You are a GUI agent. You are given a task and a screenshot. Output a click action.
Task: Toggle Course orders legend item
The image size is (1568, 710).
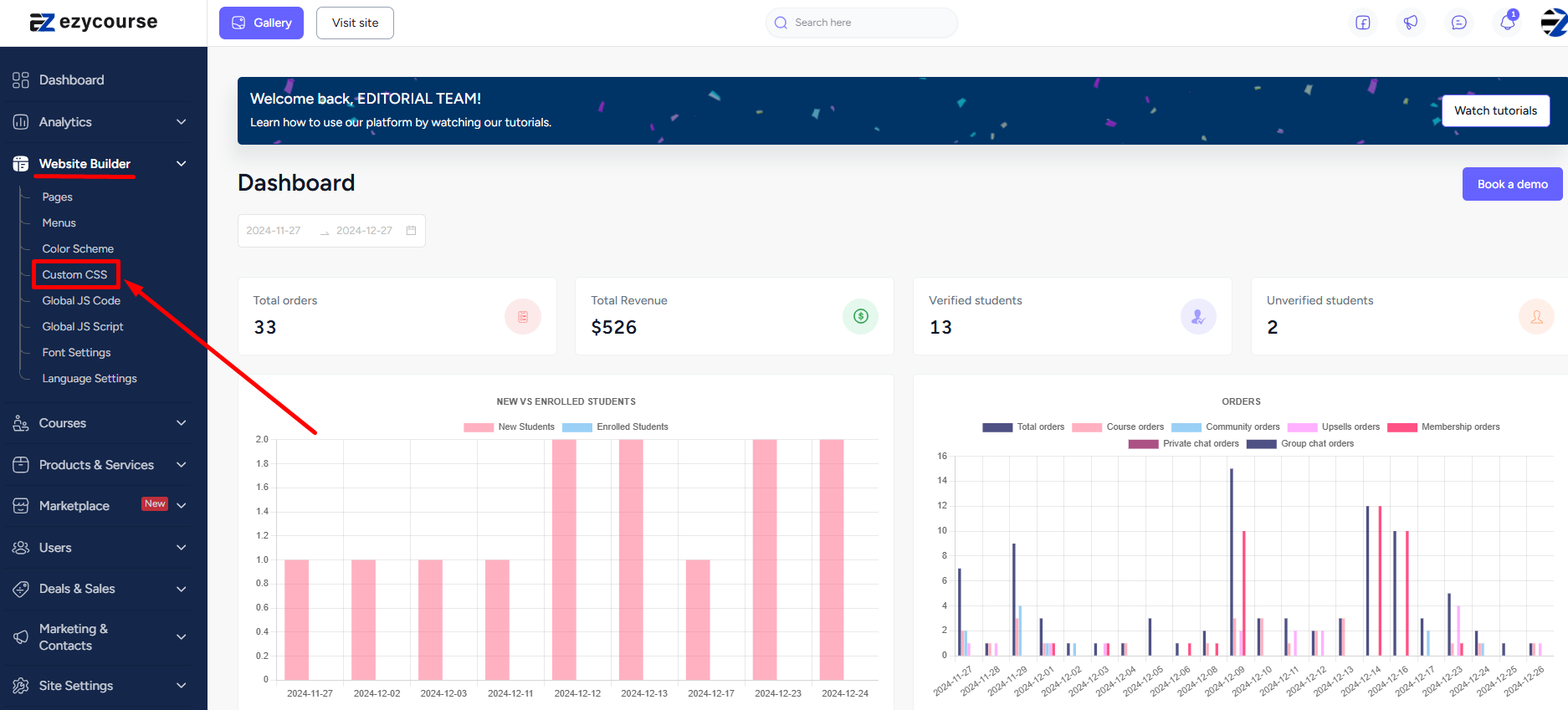[1118, 427]
